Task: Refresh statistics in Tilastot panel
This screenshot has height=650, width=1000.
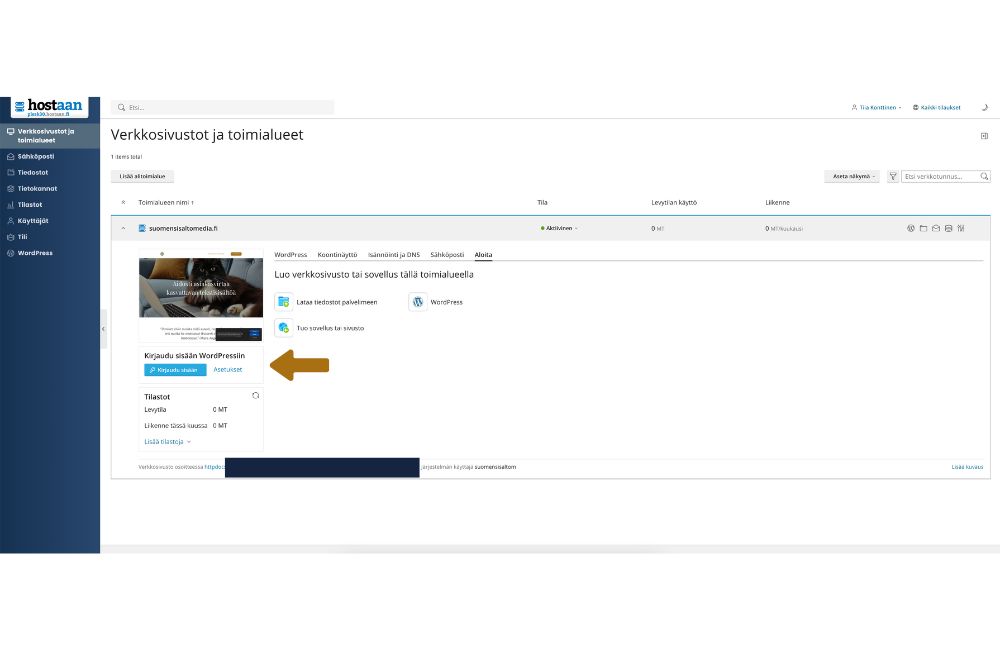Action: click(256, 396)
